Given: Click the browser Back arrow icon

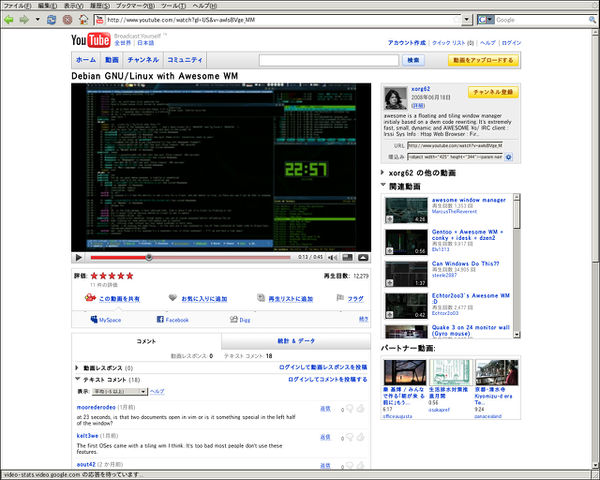Looking at the screenshot, I should pyautogui.click(x=9, y=20).
